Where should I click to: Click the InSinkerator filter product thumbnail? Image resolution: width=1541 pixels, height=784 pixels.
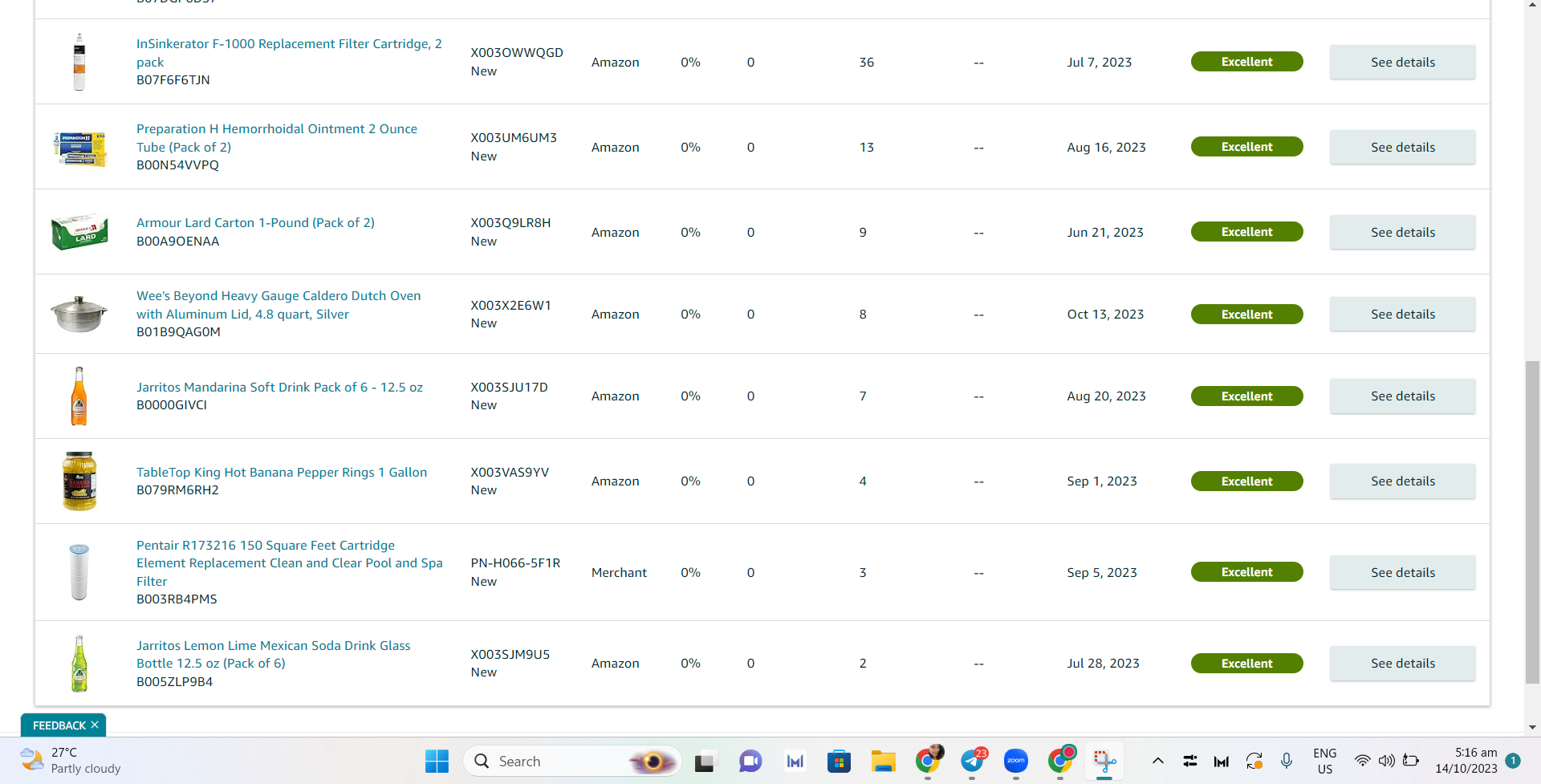[79, 62]
